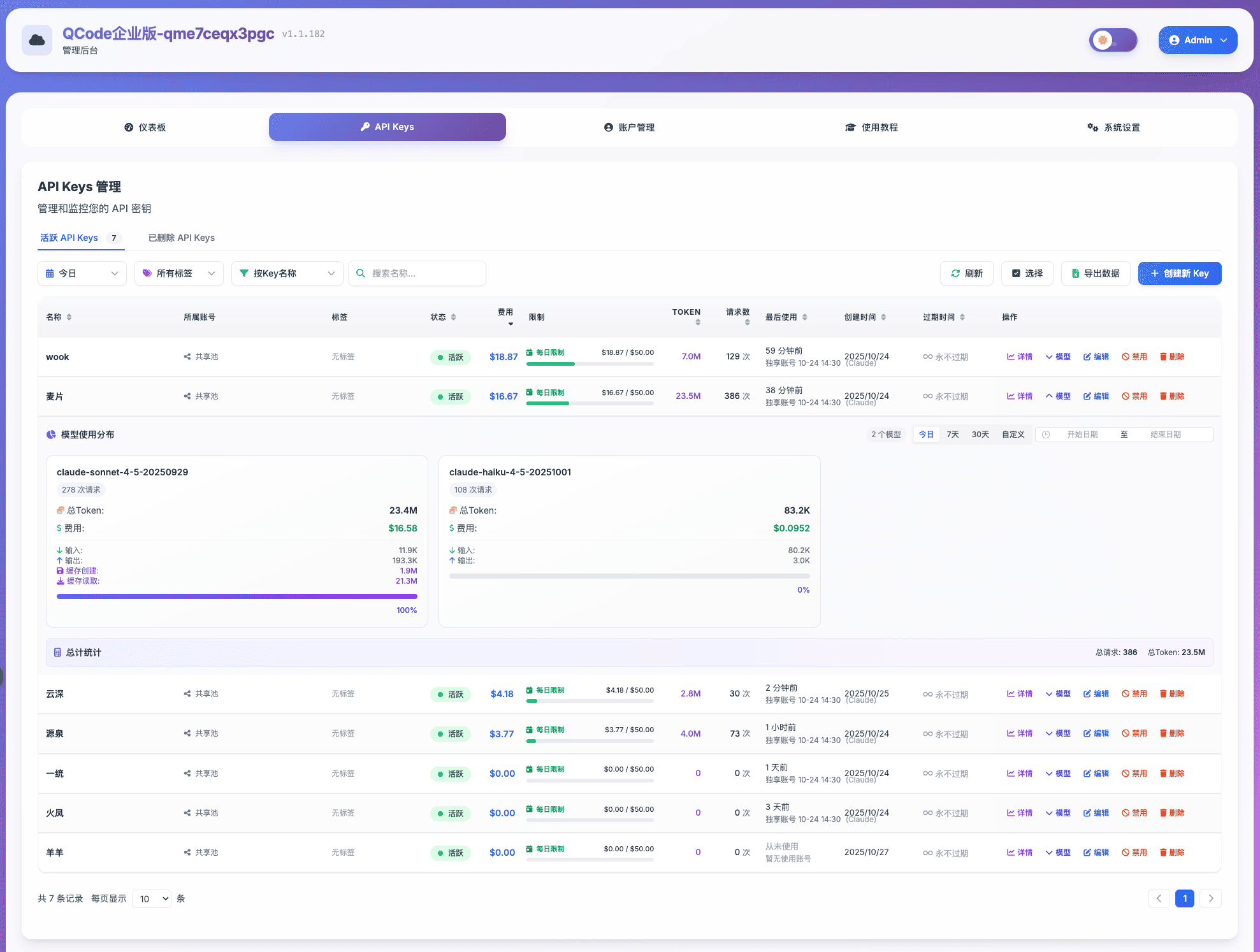Open the 今日 date range dropdown
The image size is (1260, 952).
coord(82,273)
